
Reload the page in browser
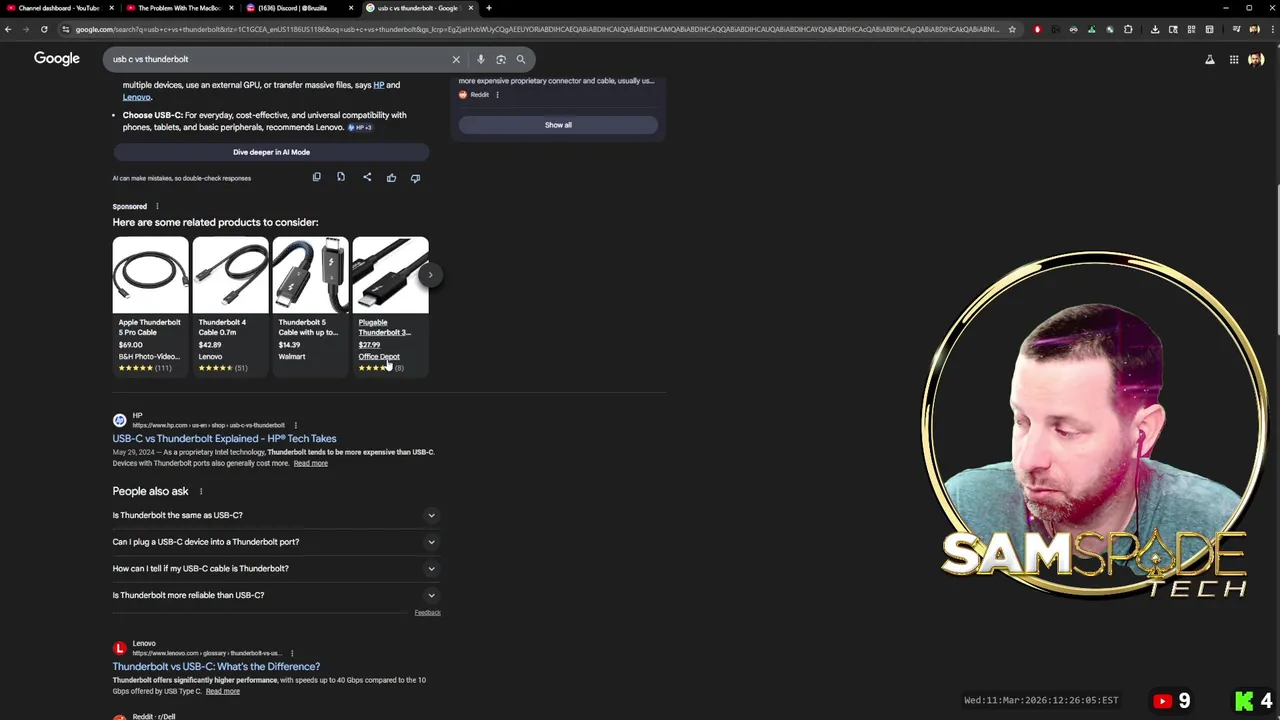point(44,29)
